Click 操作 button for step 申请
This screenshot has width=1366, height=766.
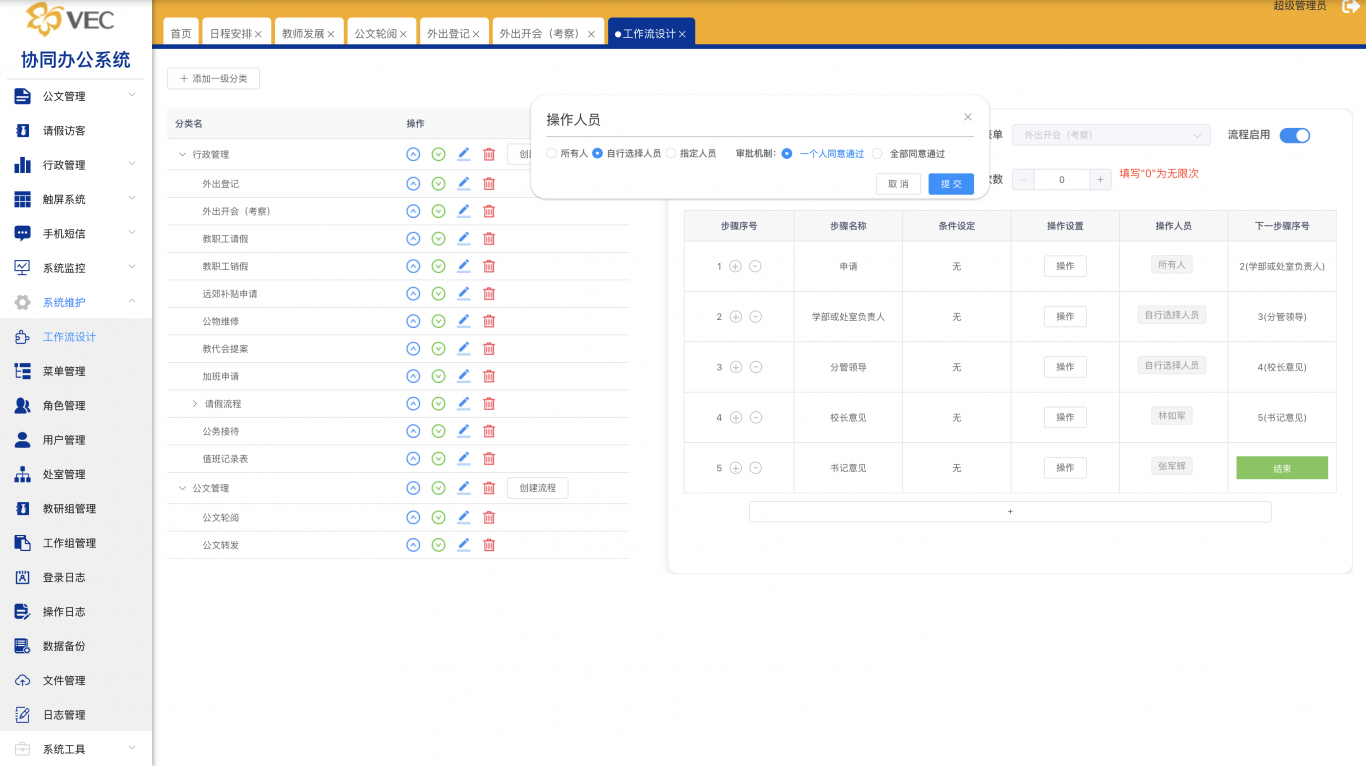[x=1065, y=266]
